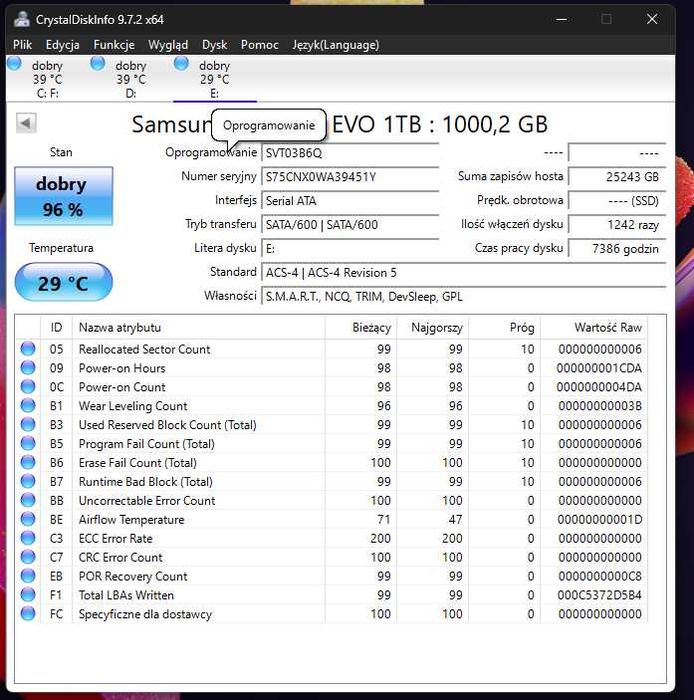Click the CrystalDiskInfo app icon in title bar
This screenshot has width=694, height=700.
[21, 19]
